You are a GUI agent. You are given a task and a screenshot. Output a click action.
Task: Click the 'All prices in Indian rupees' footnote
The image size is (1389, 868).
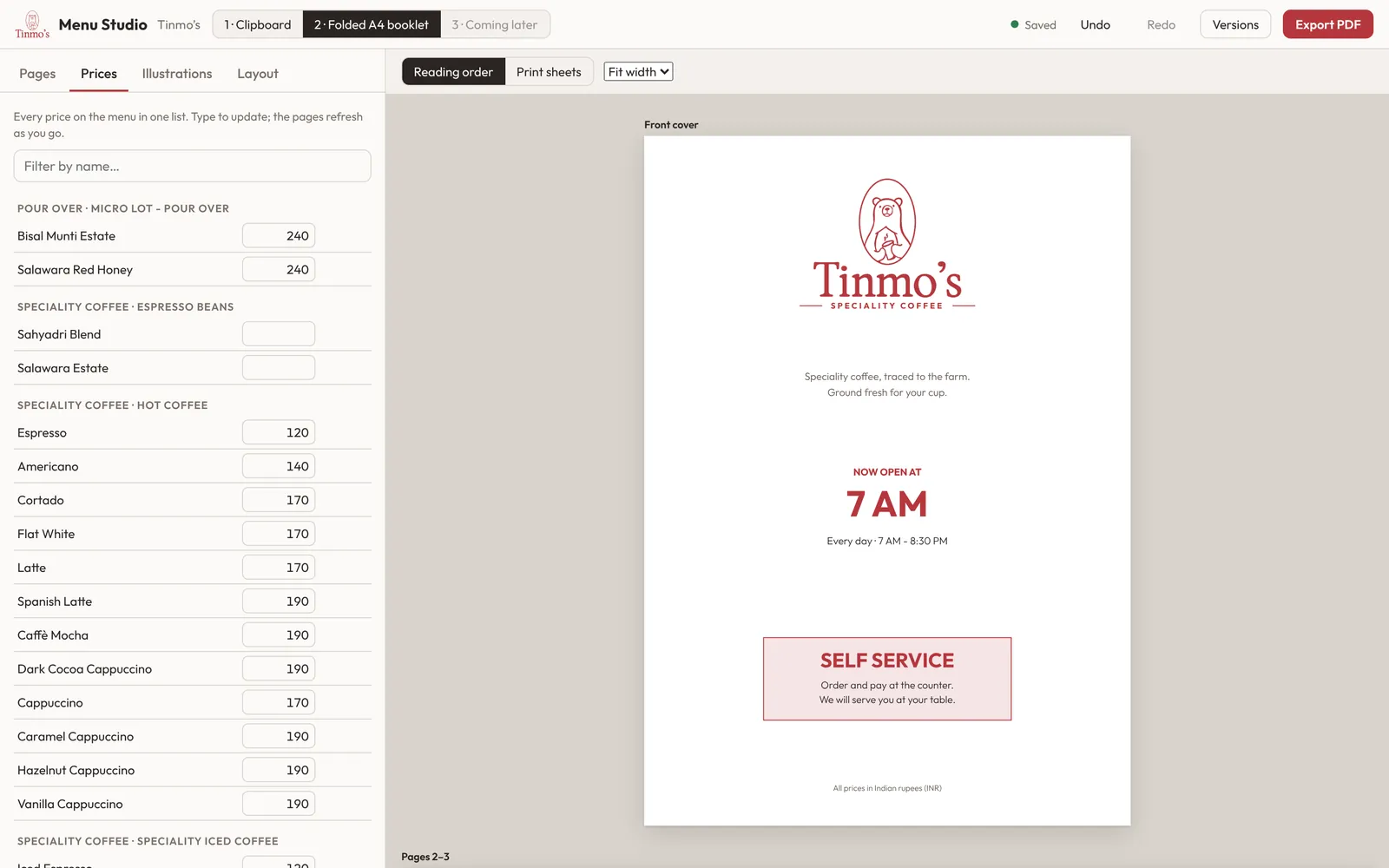click(x=887, y=788)
